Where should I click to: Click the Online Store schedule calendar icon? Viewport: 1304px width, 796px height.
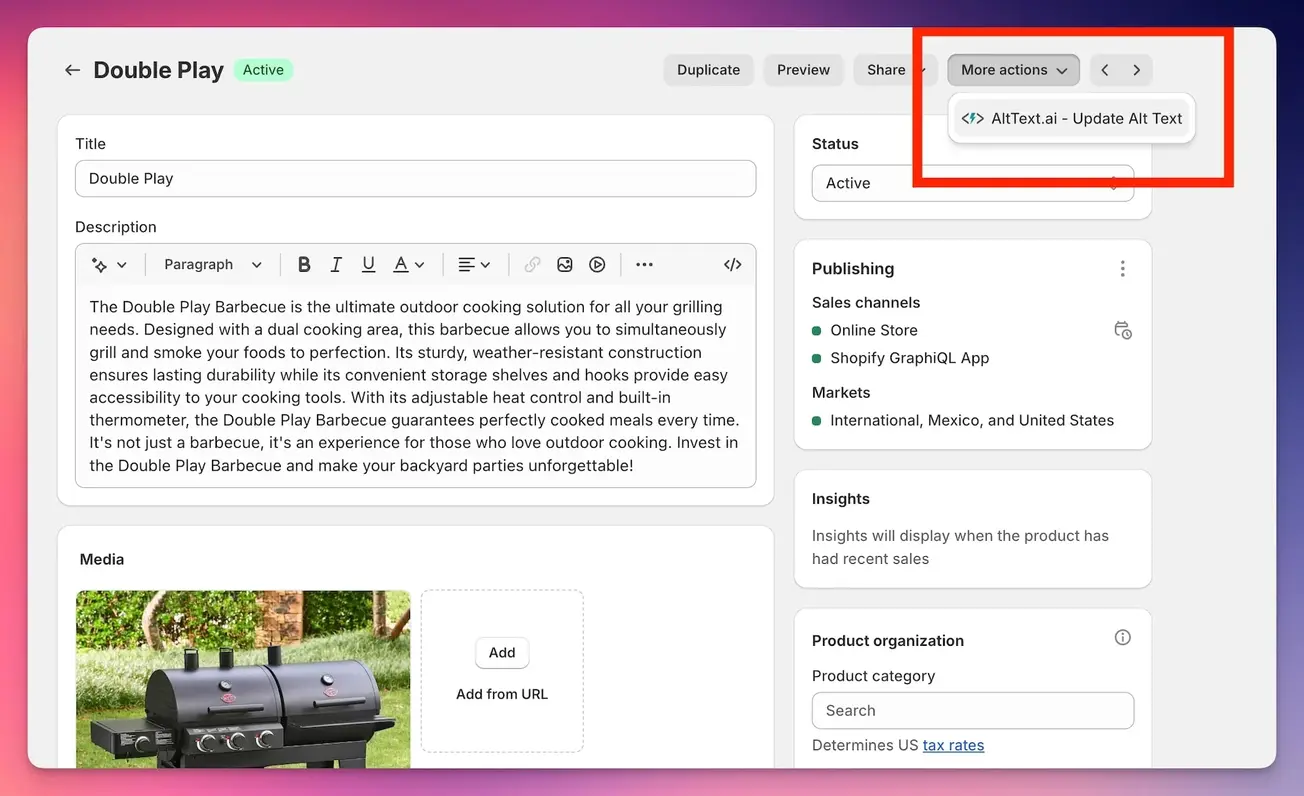pos(1122,330)
